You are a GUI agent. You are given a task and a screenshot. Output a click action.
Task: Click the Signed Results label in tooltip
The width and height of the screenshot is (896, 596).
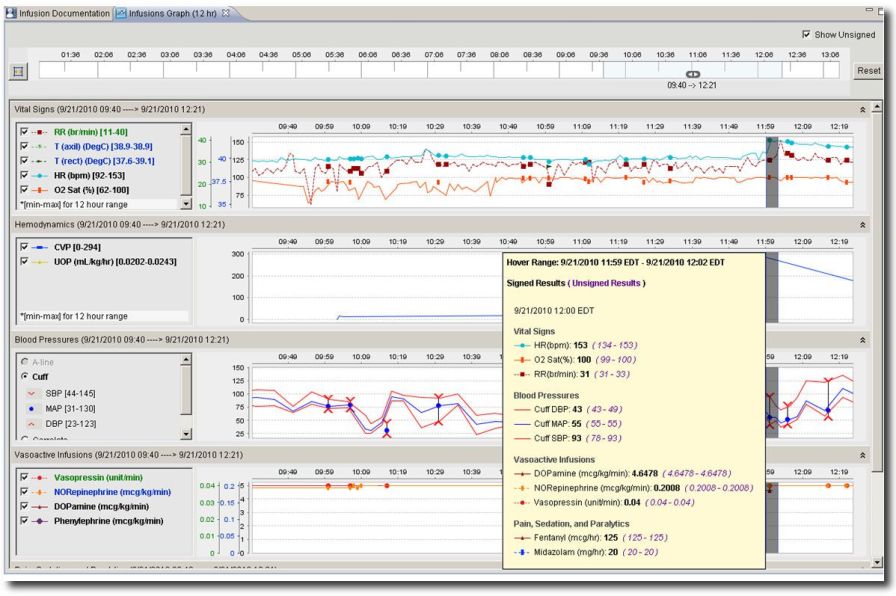pyautogui.click(x=535, y=283)
